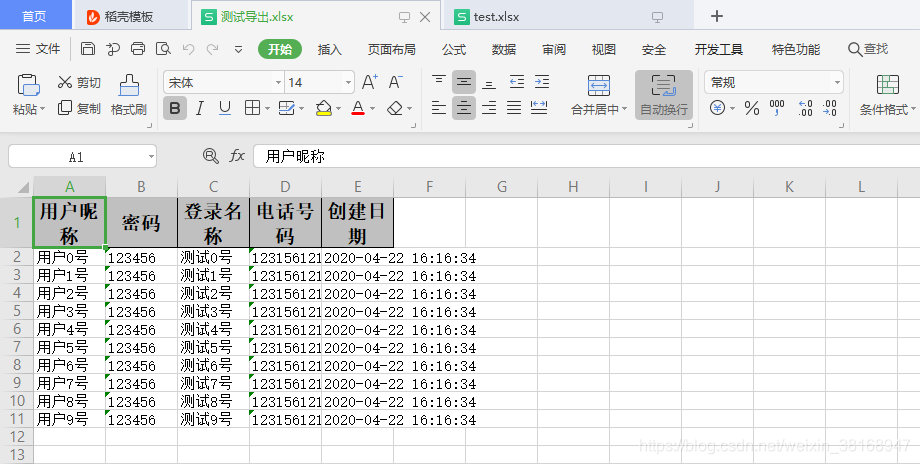
Task: Expand the Name Box dropdown arrow
Action: (x=151, y=157)
